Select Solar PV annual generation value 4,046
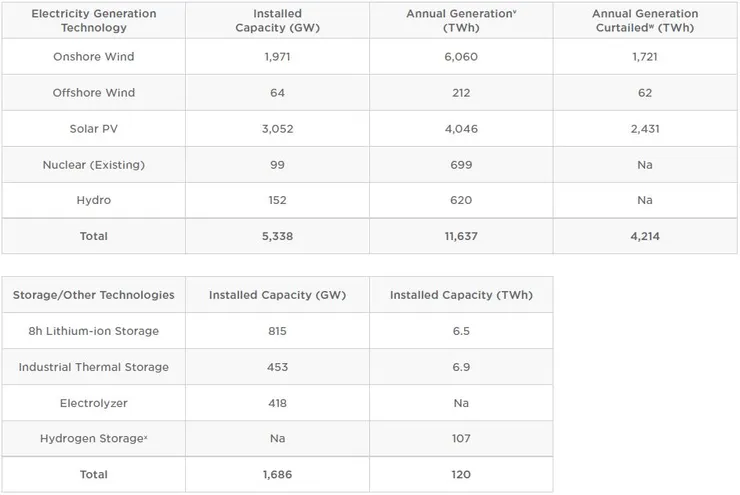 (460, 129)
